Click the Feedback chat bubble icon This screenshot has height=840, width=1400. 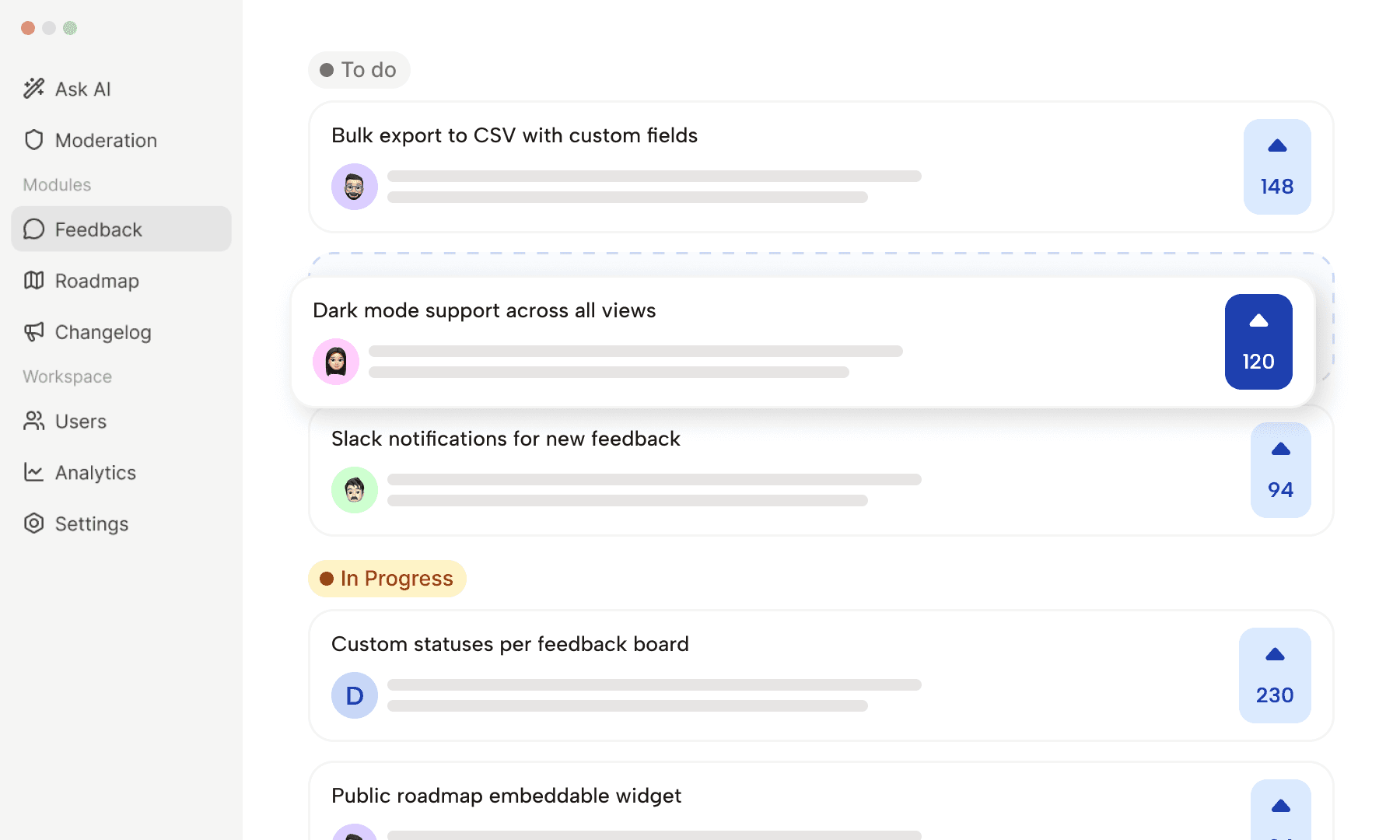[x=33, y=229]
